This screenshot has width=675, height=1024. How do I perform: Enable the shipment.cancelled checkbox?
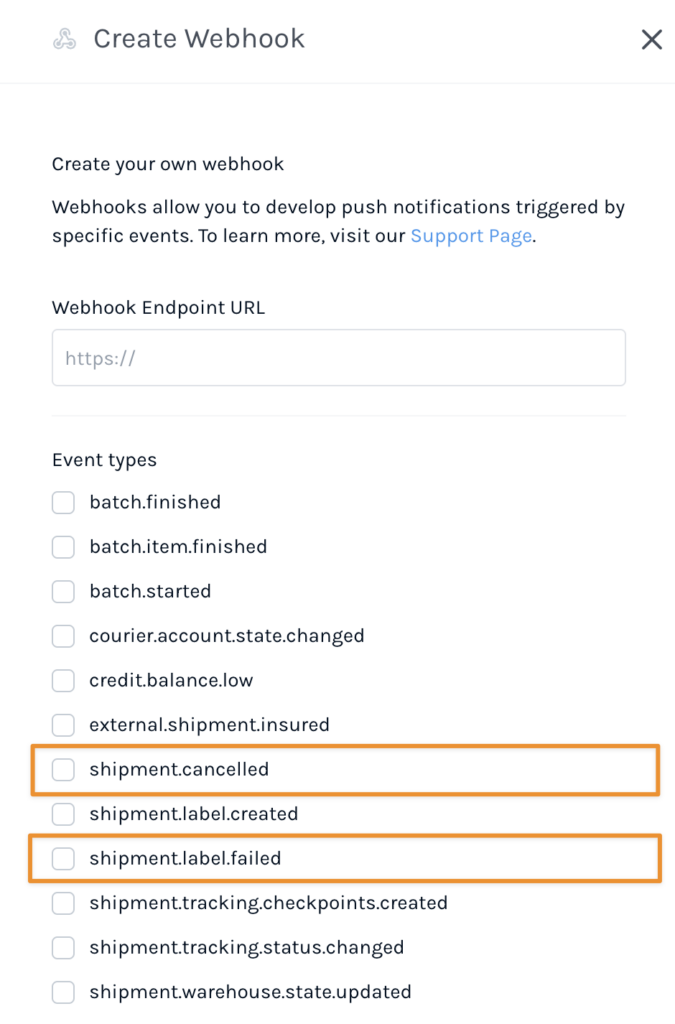pos(63,769)
